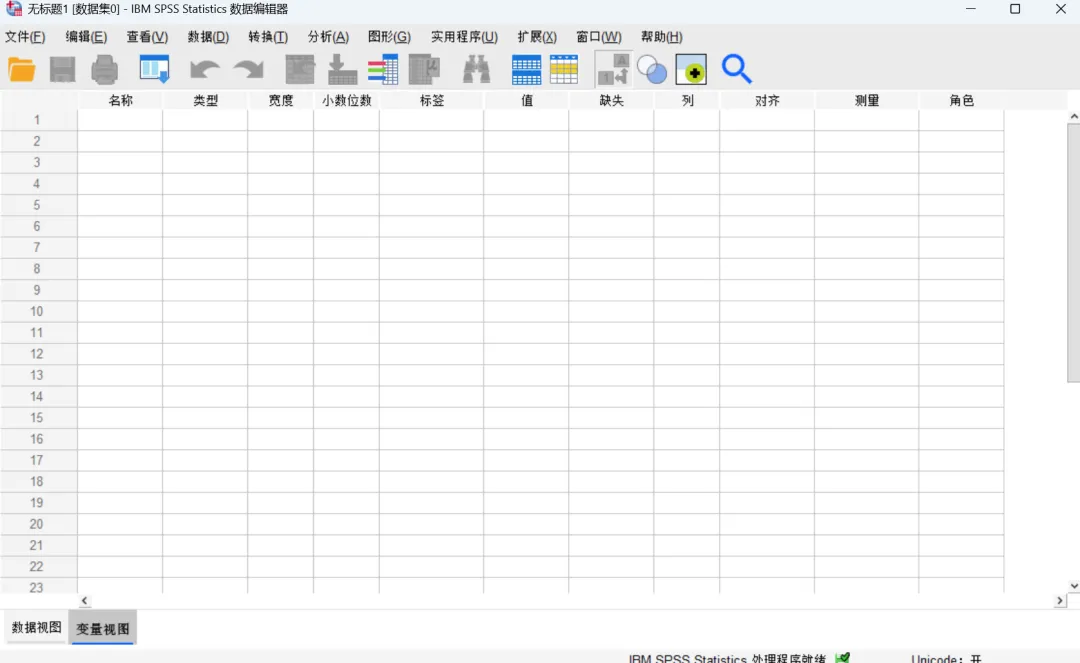The width and height of the screenshot is (1080, 663).
Task: Click the vertical scrollbar up arrow
Action: (1074, 117)
